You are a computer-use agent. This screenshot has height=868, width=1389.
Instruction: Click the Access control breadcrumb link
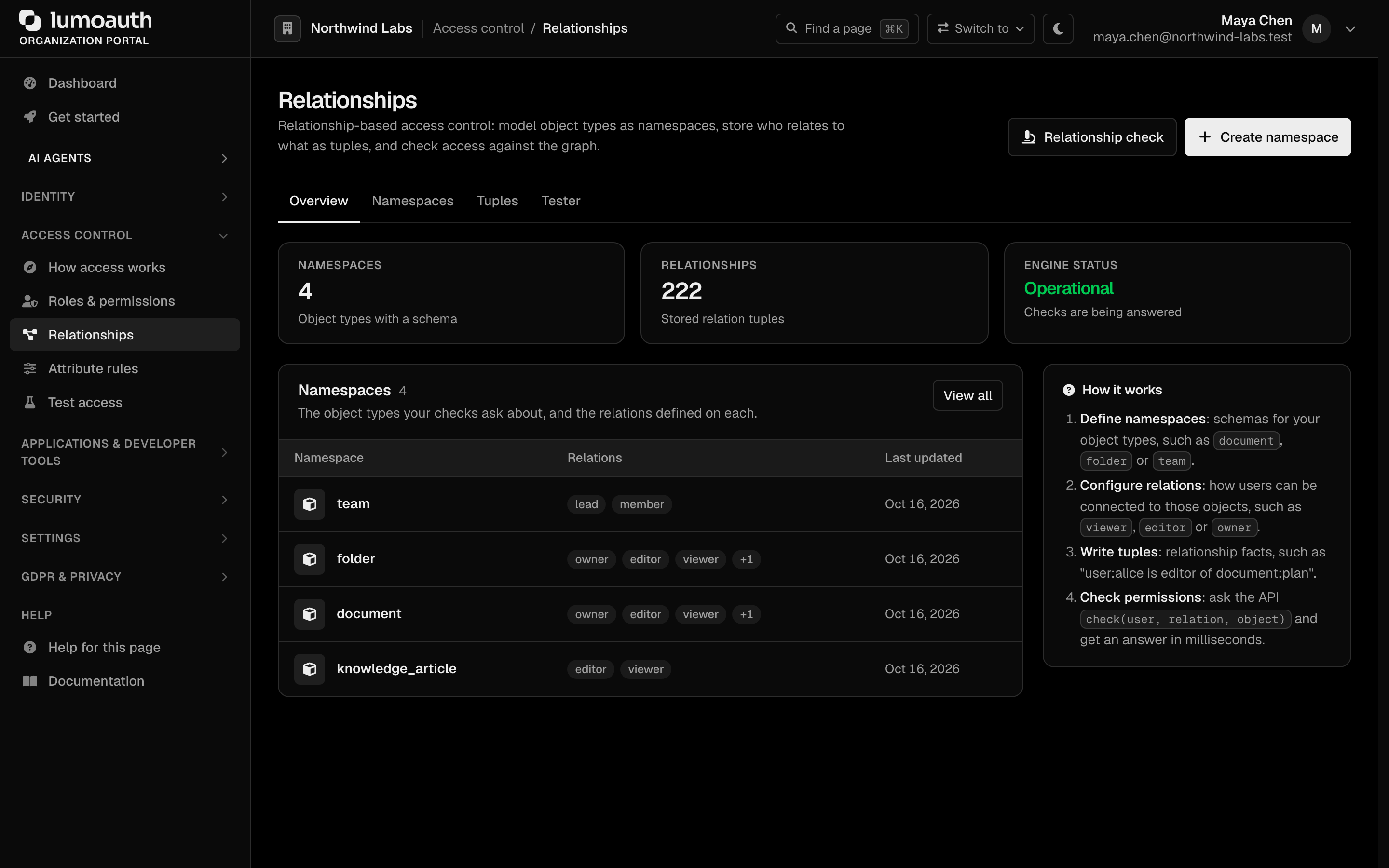(x=478, y=29)
